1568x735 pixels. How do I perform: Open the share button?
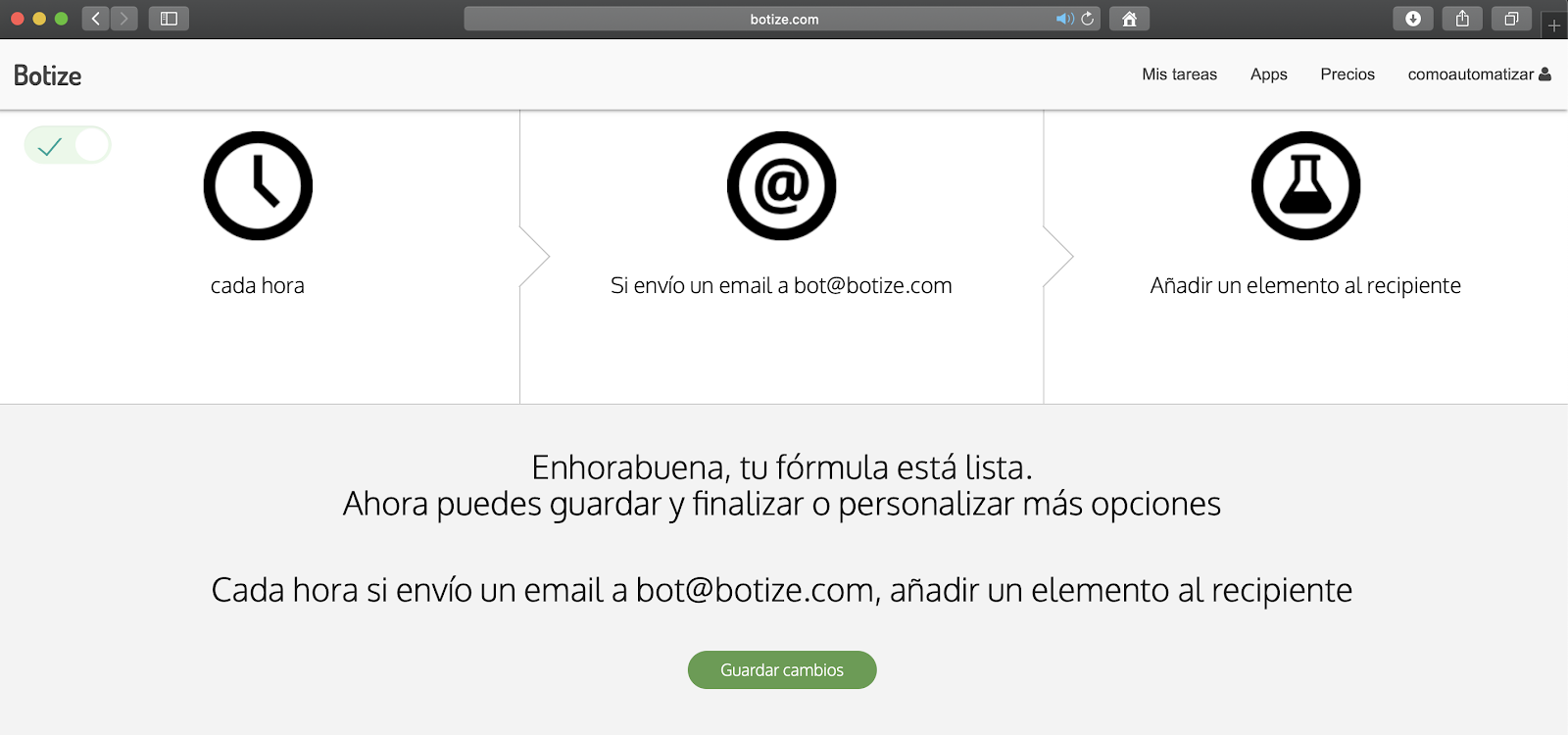point(1462,19)
